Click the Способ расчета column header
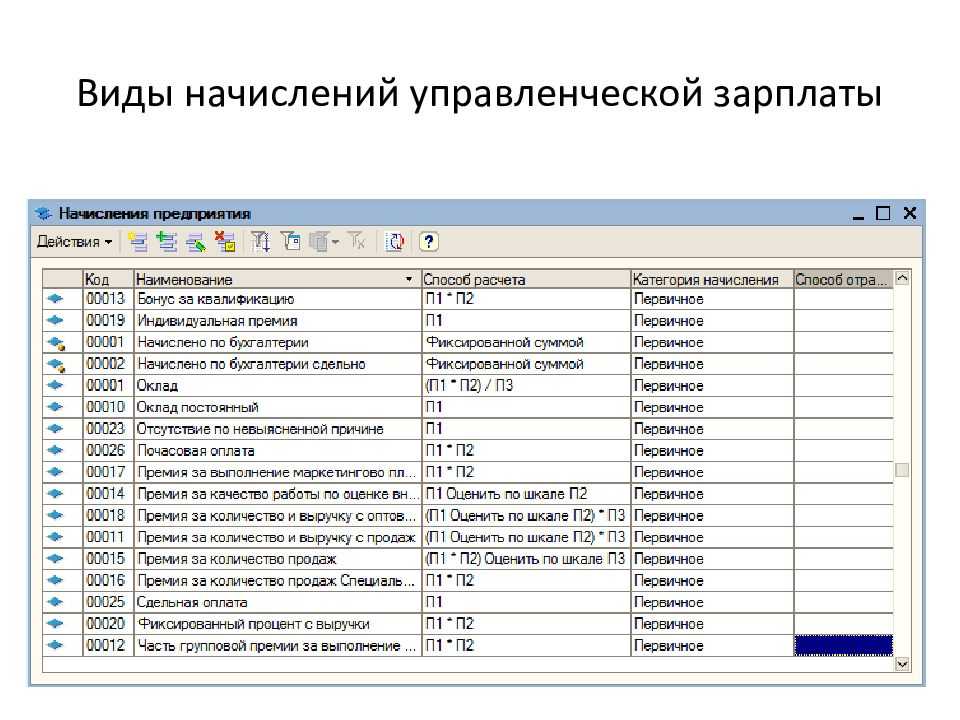 coord(526,279)
